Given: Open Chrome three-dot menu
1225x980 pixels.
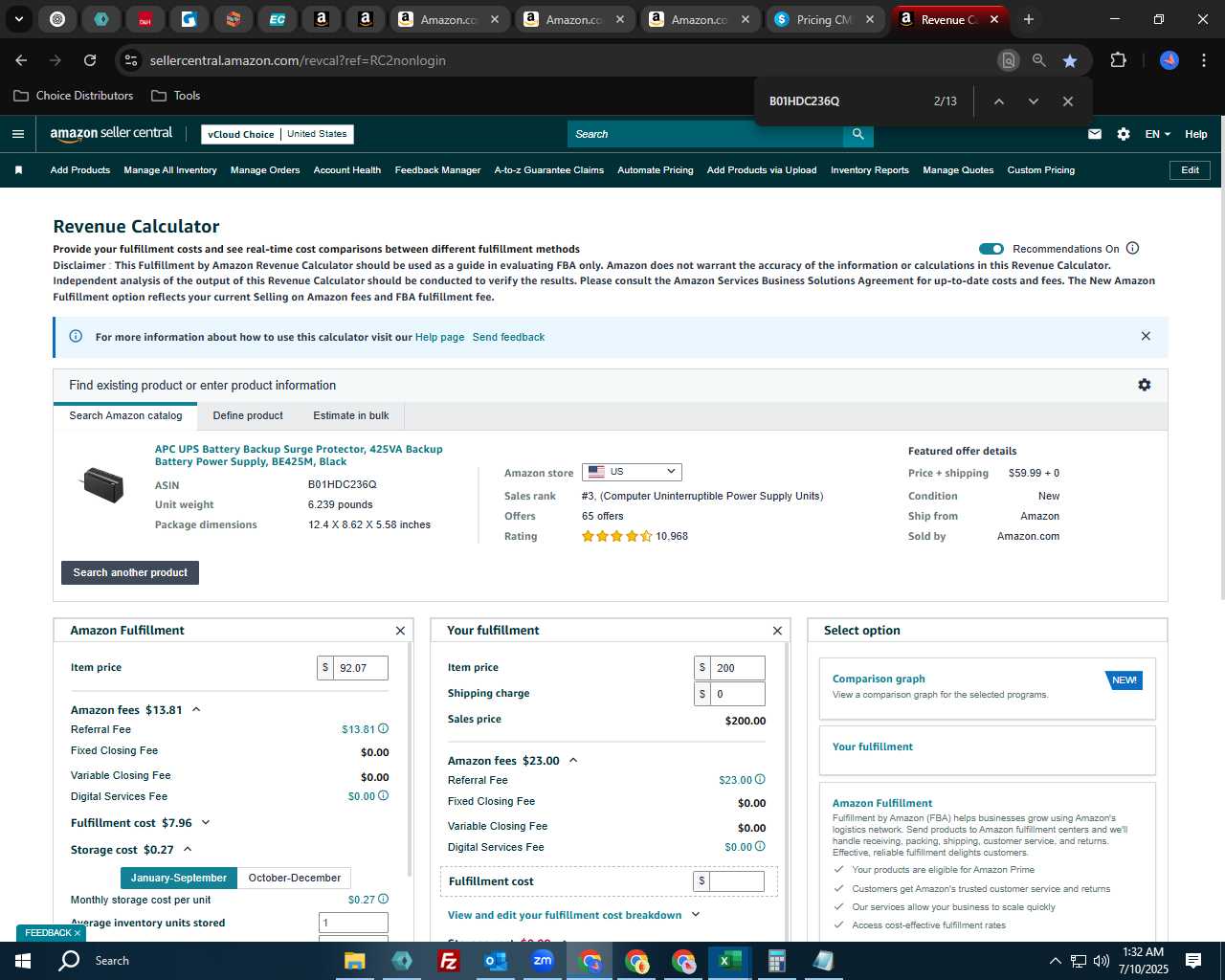Looking at the screenshot, I should [x=1204, y=60].
